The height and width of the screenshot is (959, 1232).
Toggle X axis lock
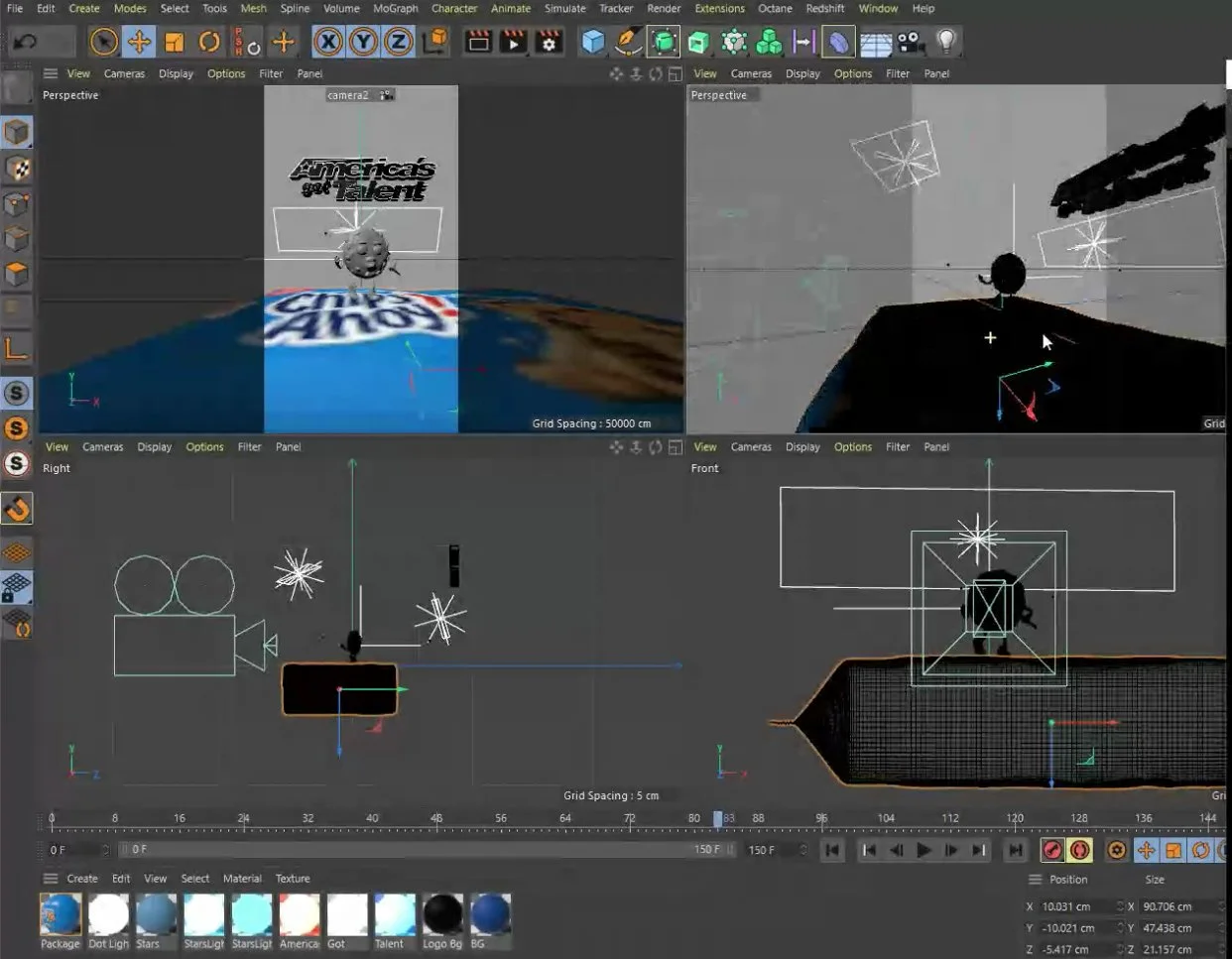328,42
